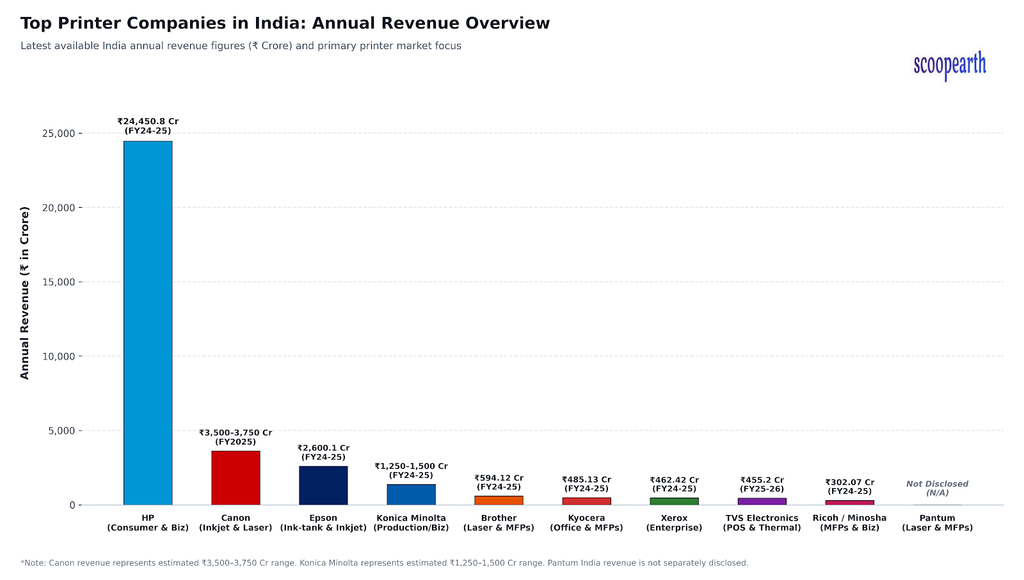Image resolution: width=1024 pixels, height=580 pixels.
Task: Click the green Xerox revenue bar
Action: pyautogui.click(x=674, y=501)
